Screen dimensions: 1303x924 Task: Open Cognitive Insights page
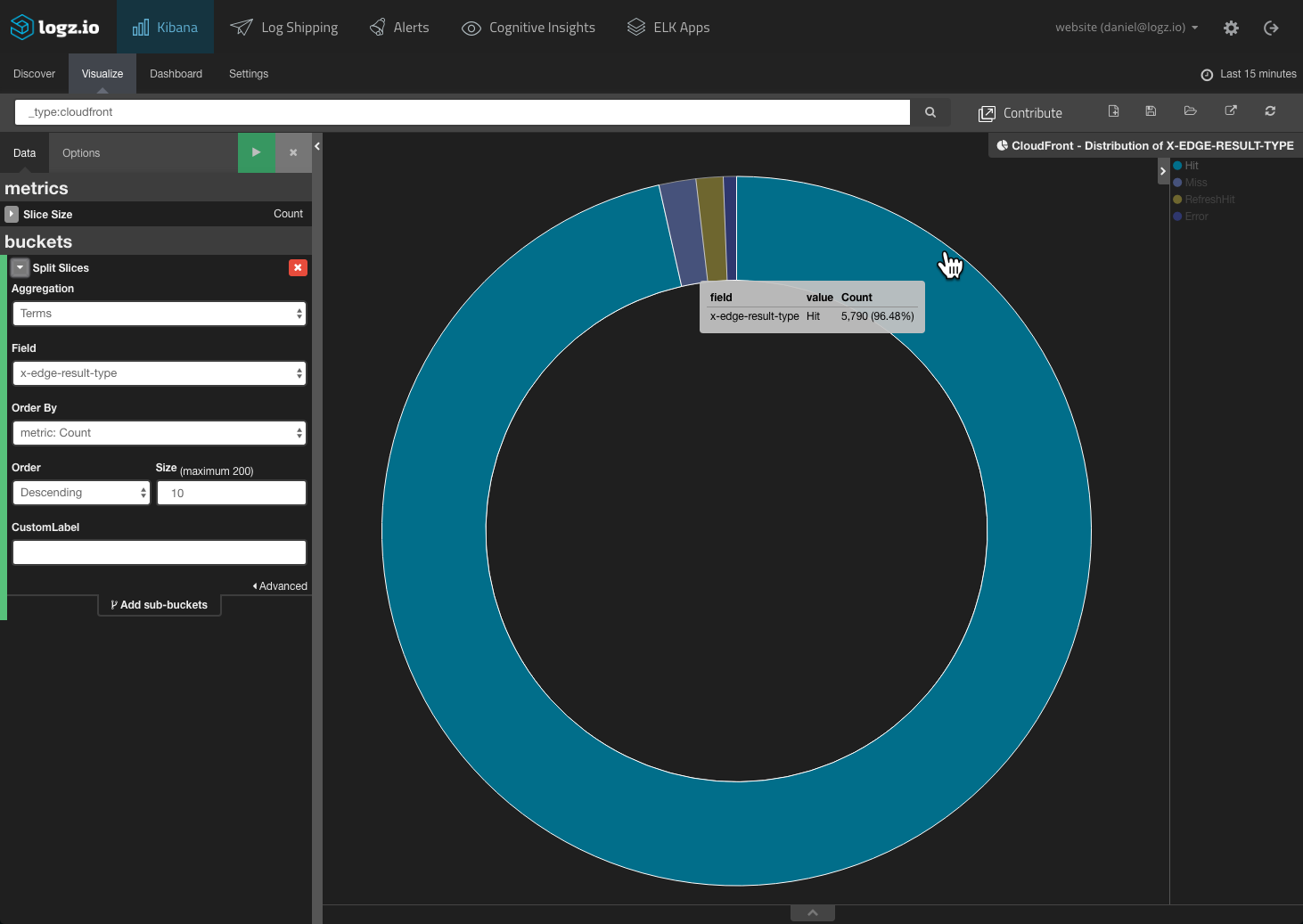pos(529,28)
